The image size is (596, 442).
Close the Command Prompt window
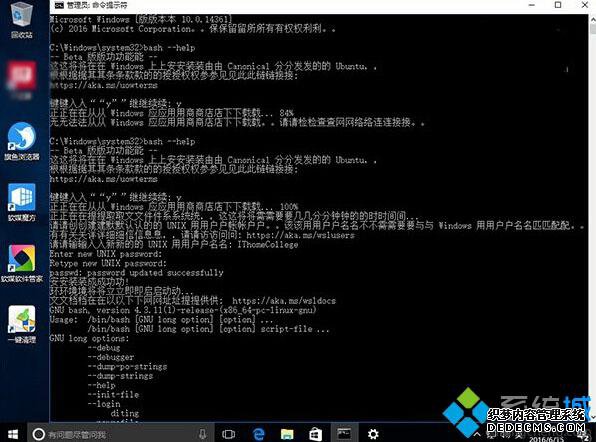(585, 5)
